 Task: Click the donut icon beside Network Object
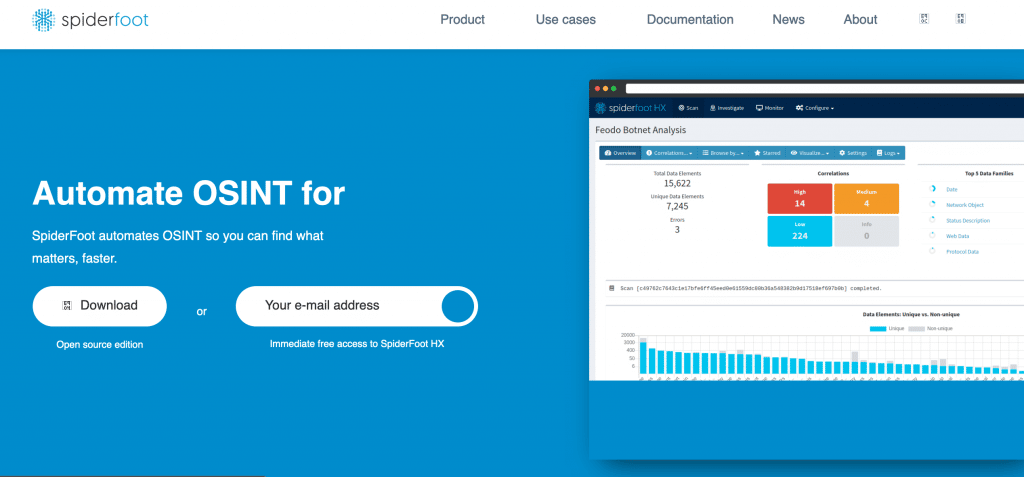[x=932, y=205]
